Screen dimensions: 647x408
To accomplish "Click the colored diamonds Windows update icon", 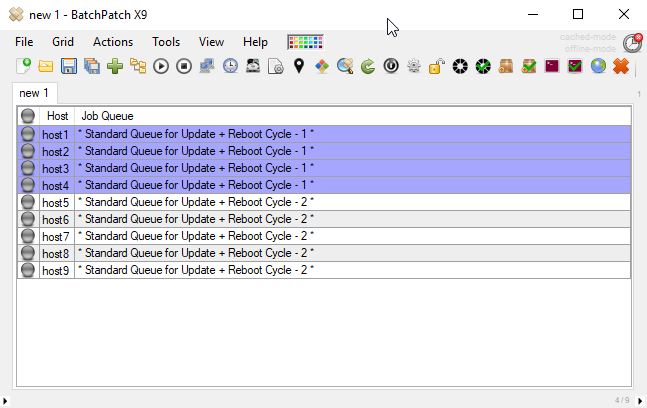I will (x=322, y=66).
